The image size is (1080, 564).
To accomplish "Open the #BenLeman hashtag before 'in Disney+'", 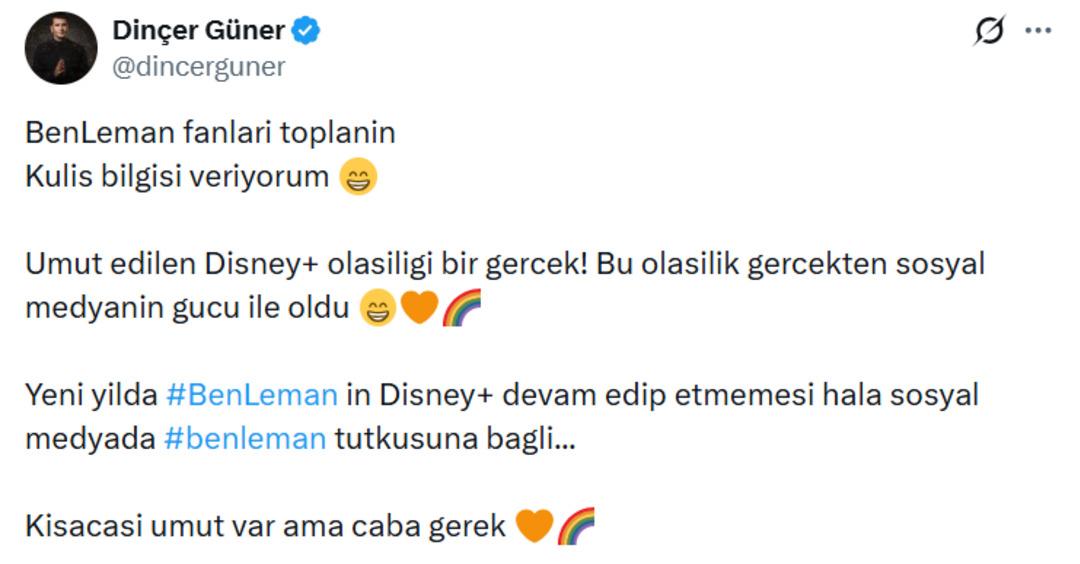I will click(x=250, y=395).
